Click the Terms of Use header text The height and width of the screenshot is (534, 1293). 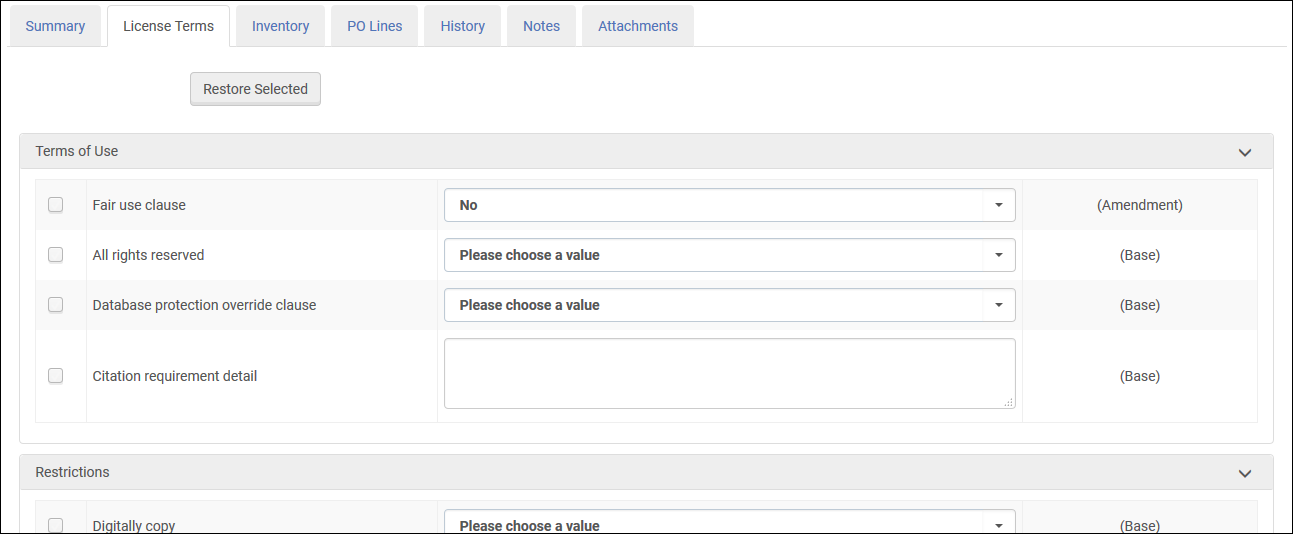(x=77, y=151)
